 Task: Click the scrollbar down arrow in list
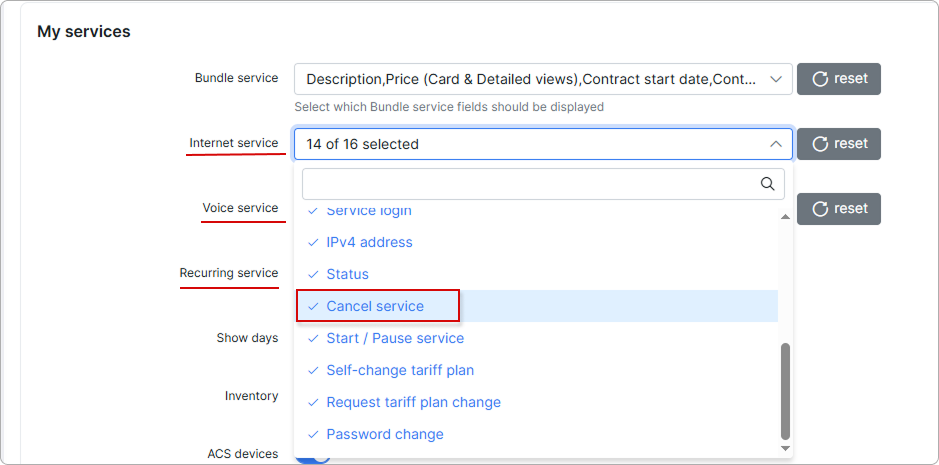[785, 449]
